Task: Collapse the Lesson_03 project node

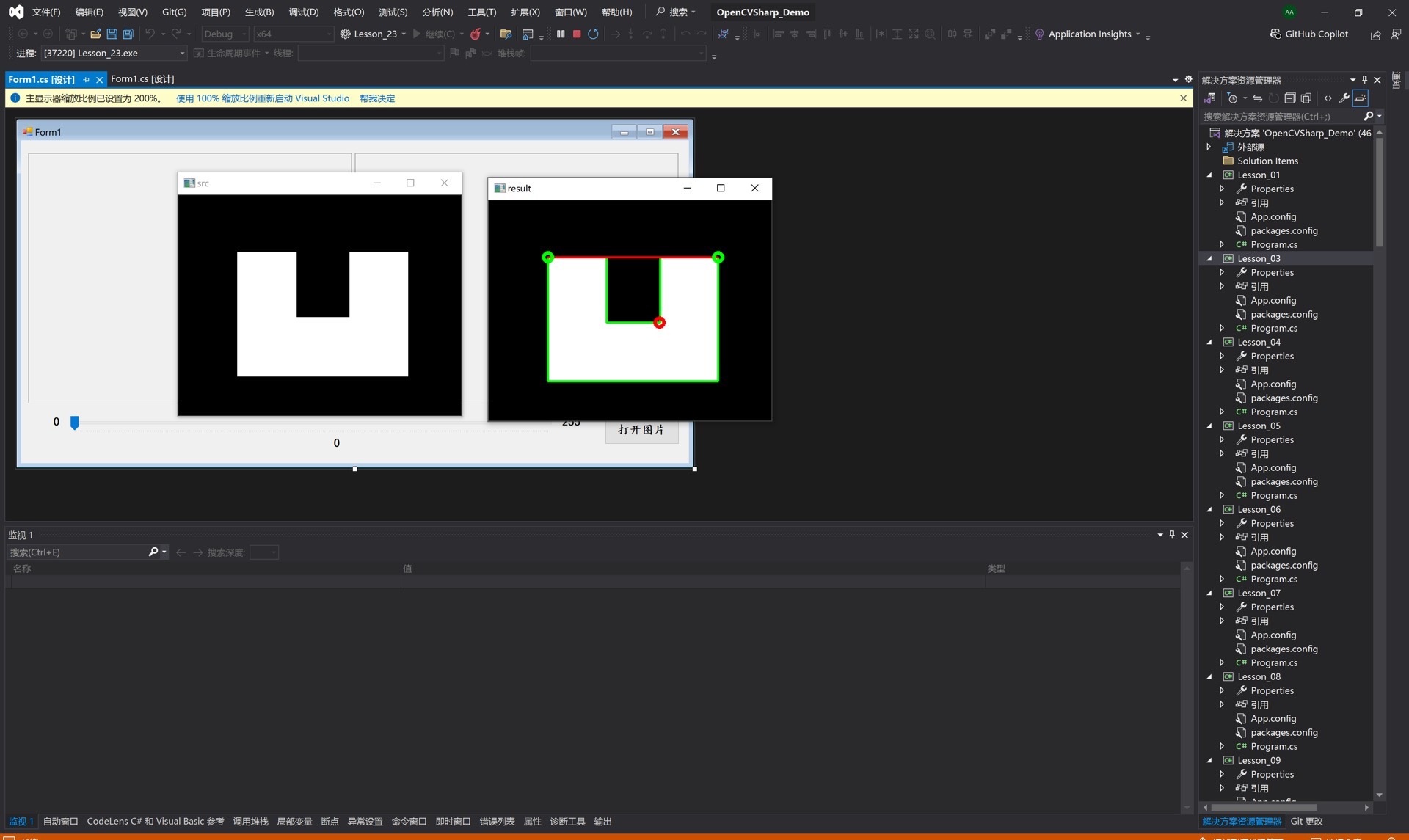Action: coord(1209,258)
